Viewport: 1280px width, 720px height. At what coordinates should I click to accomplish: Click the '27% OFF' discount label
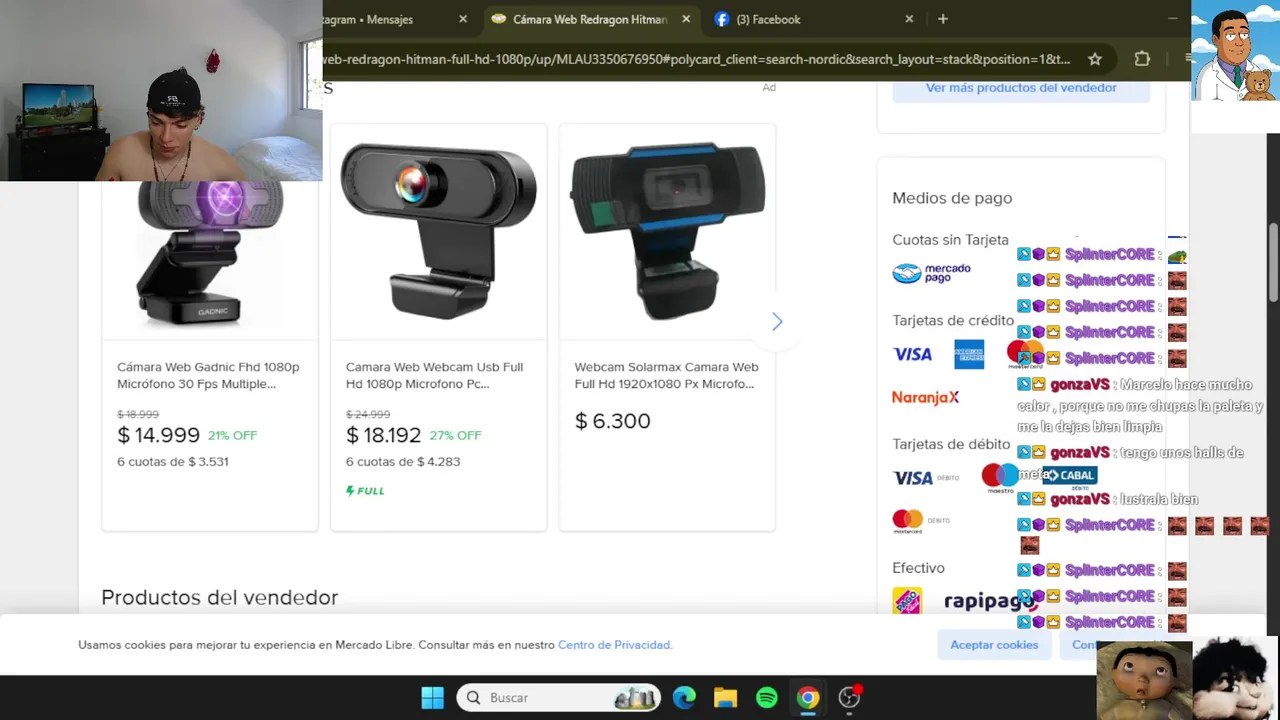pos(455,436)
